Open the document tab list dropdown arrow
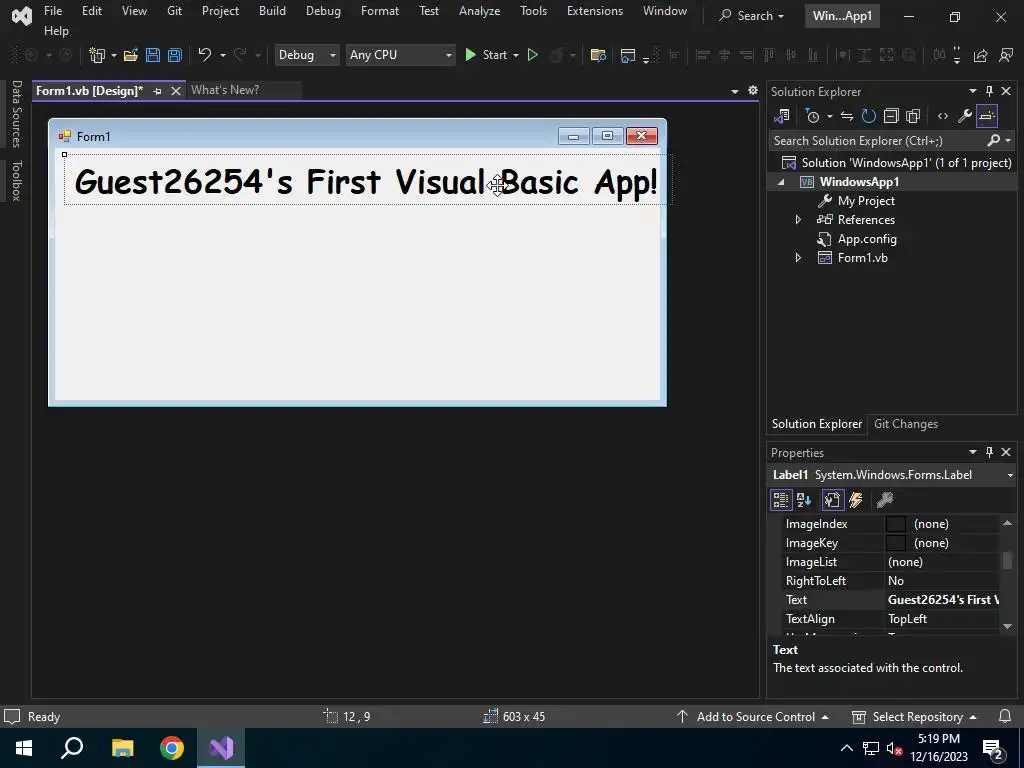Screen dimensions: 1024x768 (x=735, y=91)
